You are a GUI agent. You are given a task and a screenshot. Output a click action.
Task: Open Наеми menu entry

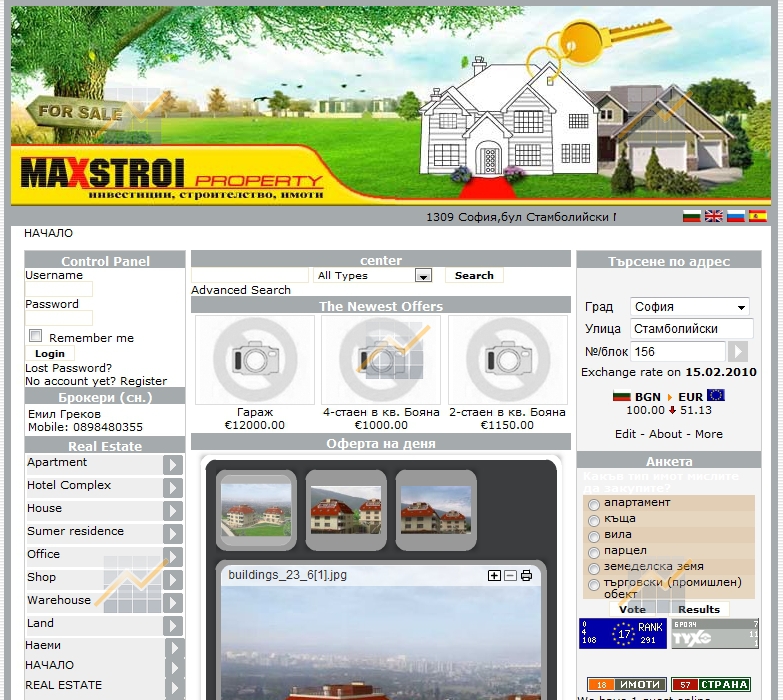[x=43, y=645]
